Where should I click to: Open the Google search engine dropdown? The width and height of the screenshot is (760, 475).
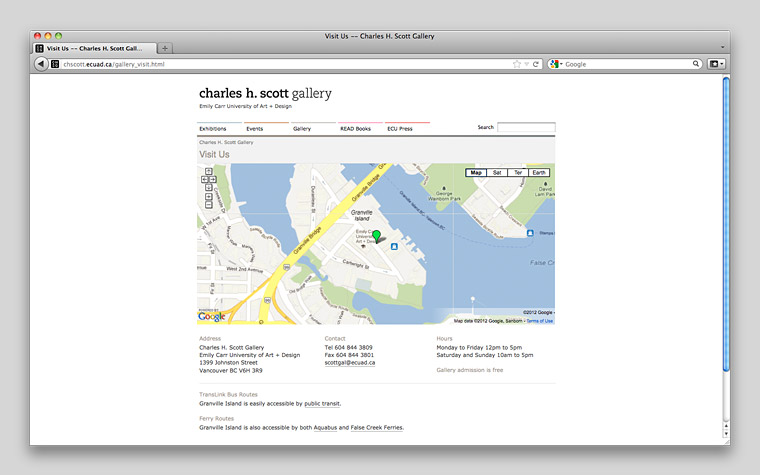556,64
